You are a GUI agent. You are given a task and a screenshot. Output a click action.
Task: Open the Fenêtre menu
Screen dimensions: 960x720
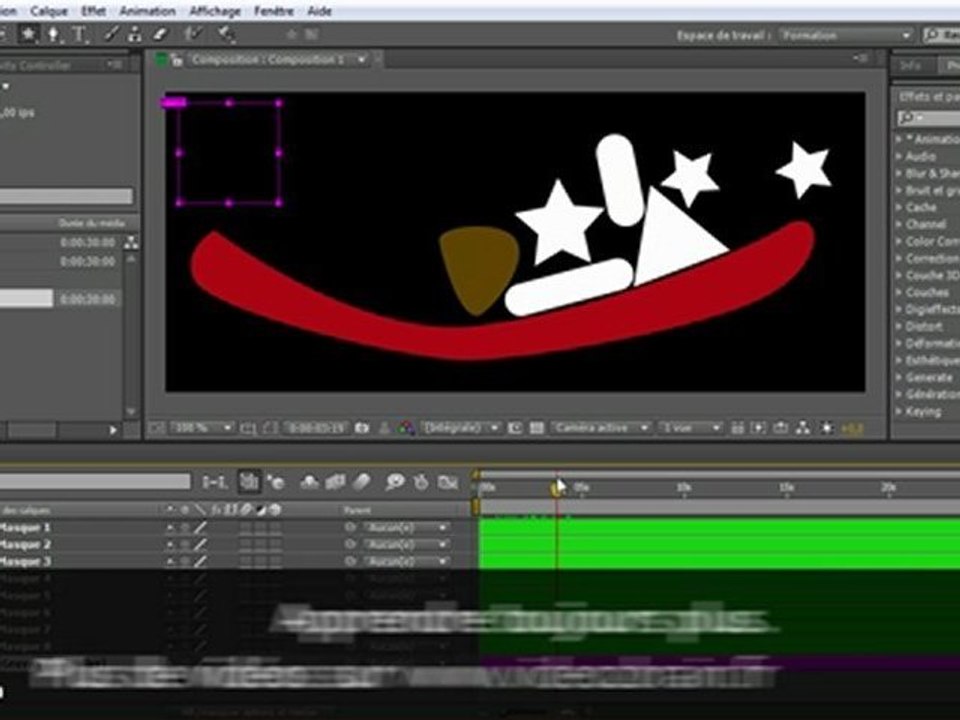click(274, 11)
